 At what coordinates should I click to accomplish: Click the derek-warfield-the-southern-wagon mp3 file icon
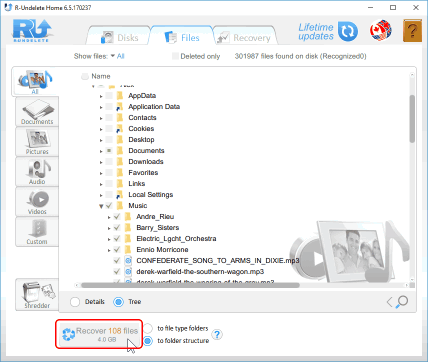pyautogui.click(x=128, y=272)
